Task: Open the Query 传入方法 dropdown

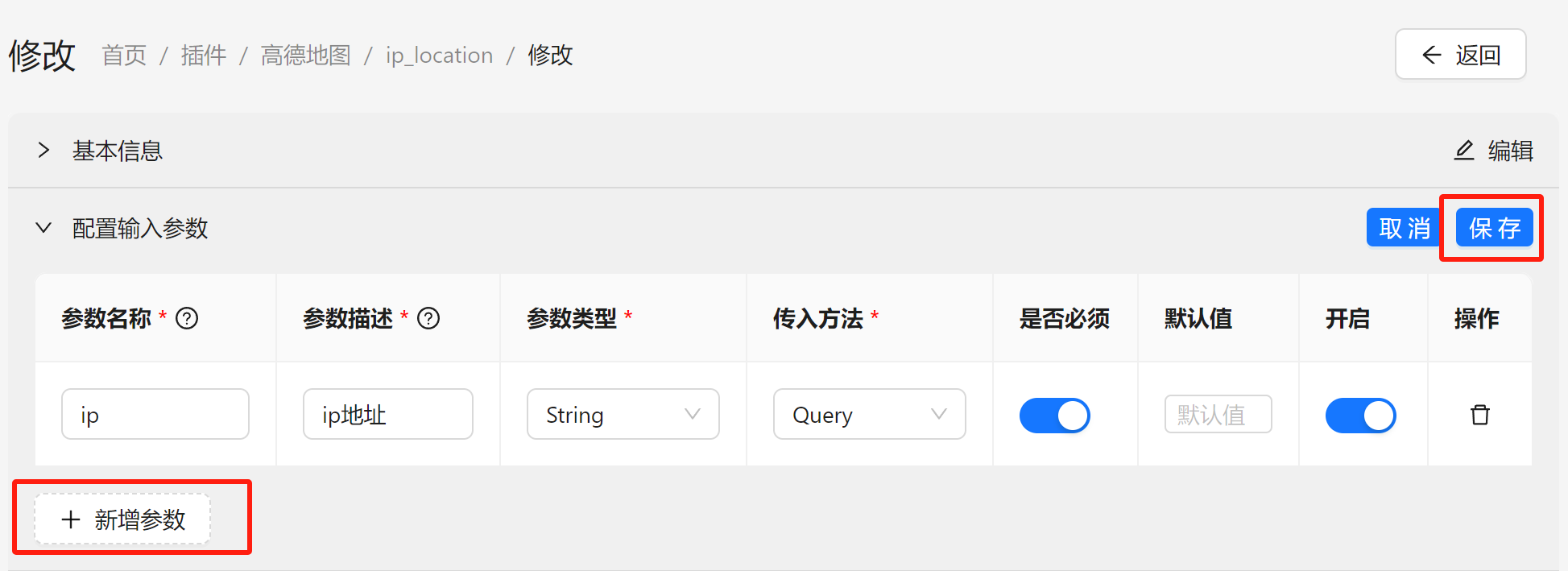Action: coord(869,414)
